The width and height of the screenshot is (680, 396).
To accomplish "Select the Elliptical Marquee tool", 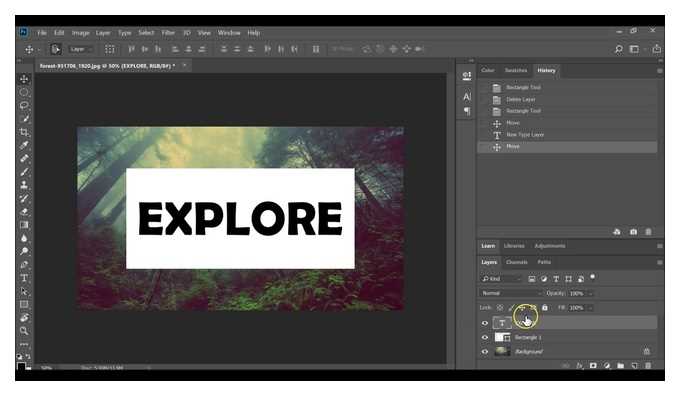I will pos(24,92).
